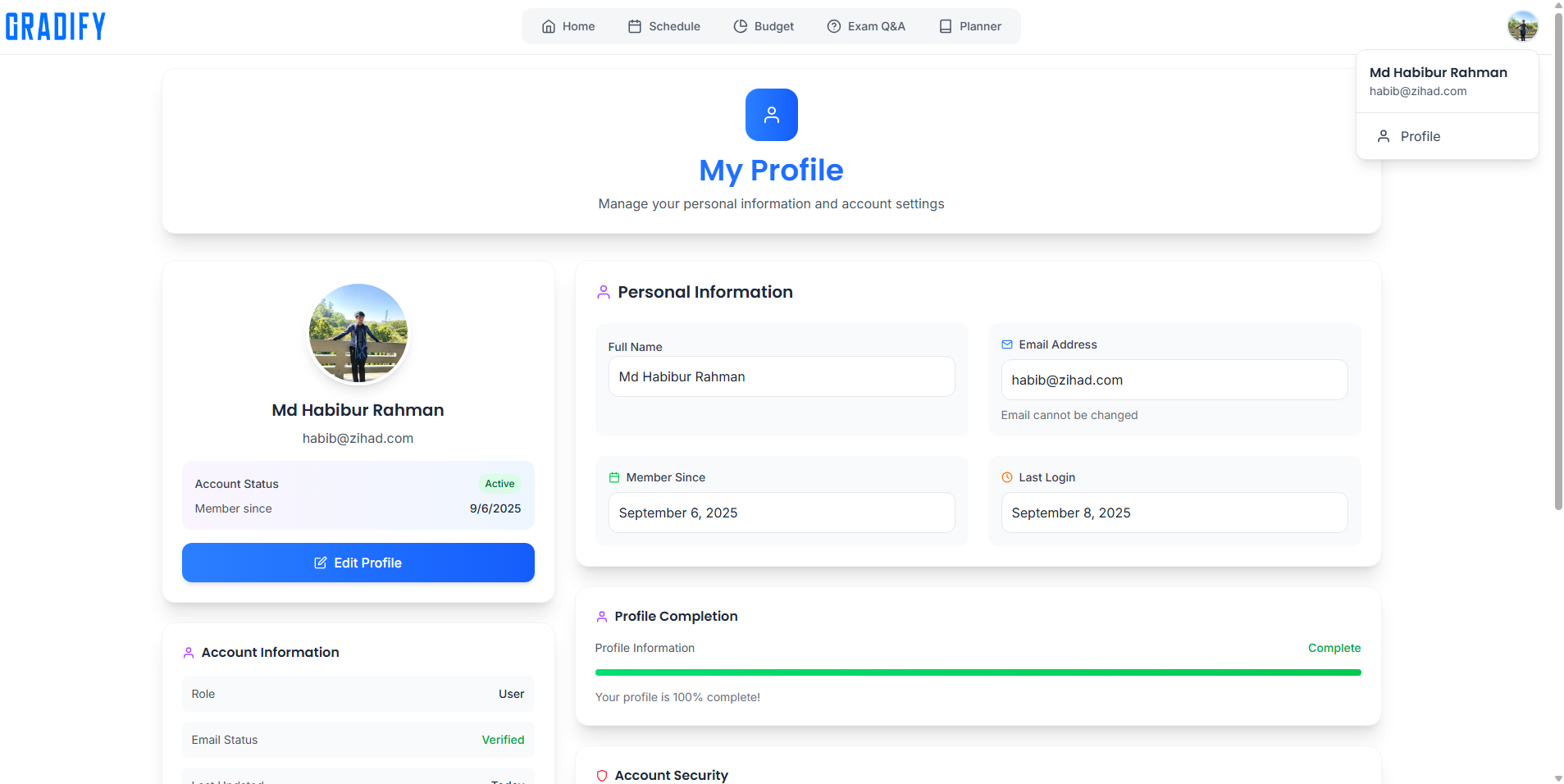Switch to the Home tab
This screenshot has width=1564, height=784.
568,26
